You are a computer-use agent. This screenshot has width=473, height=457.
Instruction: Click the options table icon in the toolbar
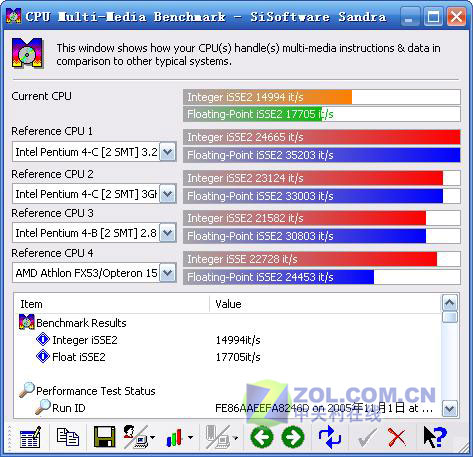[30, 437]
